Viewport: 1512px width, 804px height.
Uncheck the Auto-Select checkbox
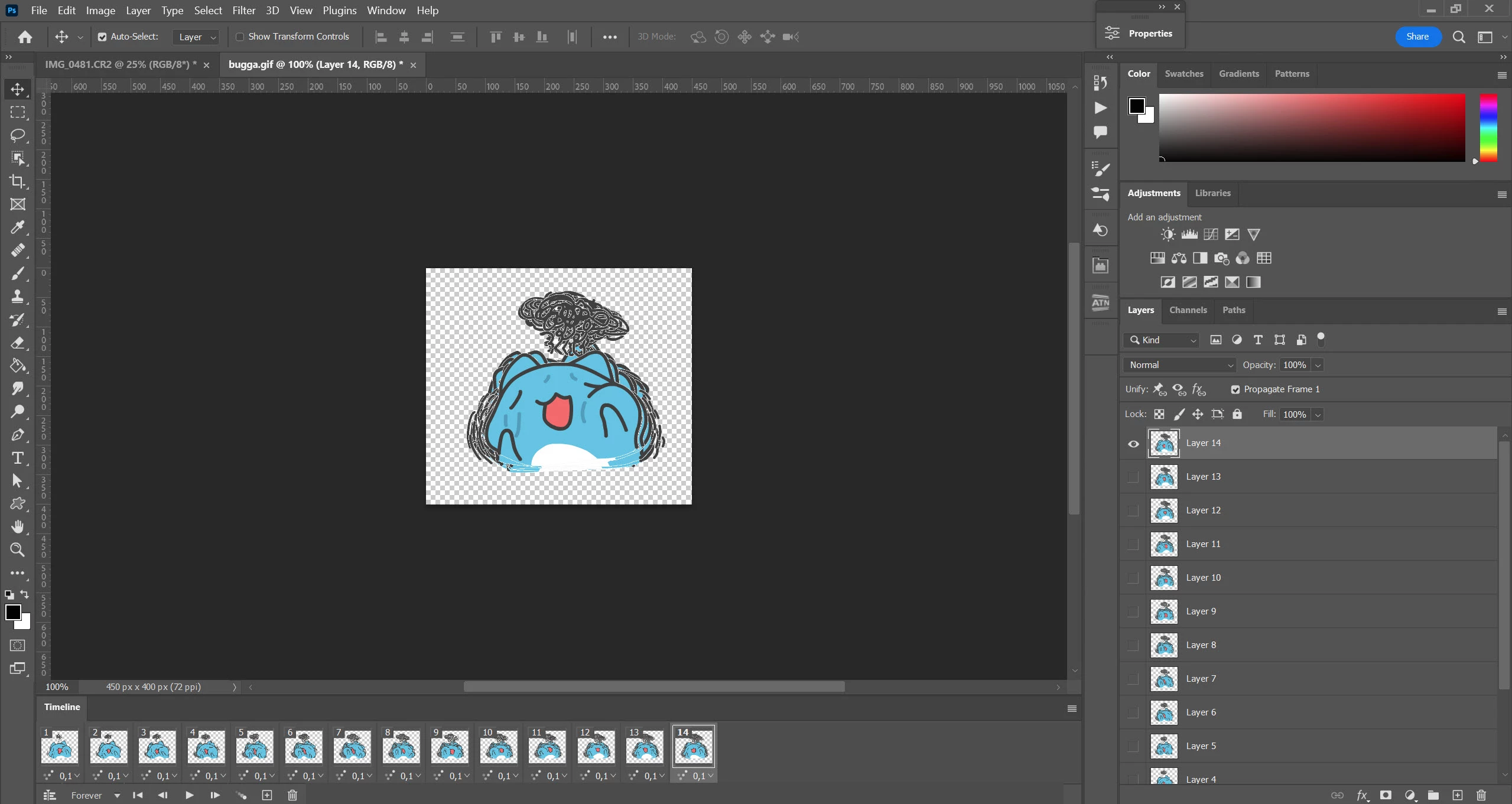[x=102, y=37]
